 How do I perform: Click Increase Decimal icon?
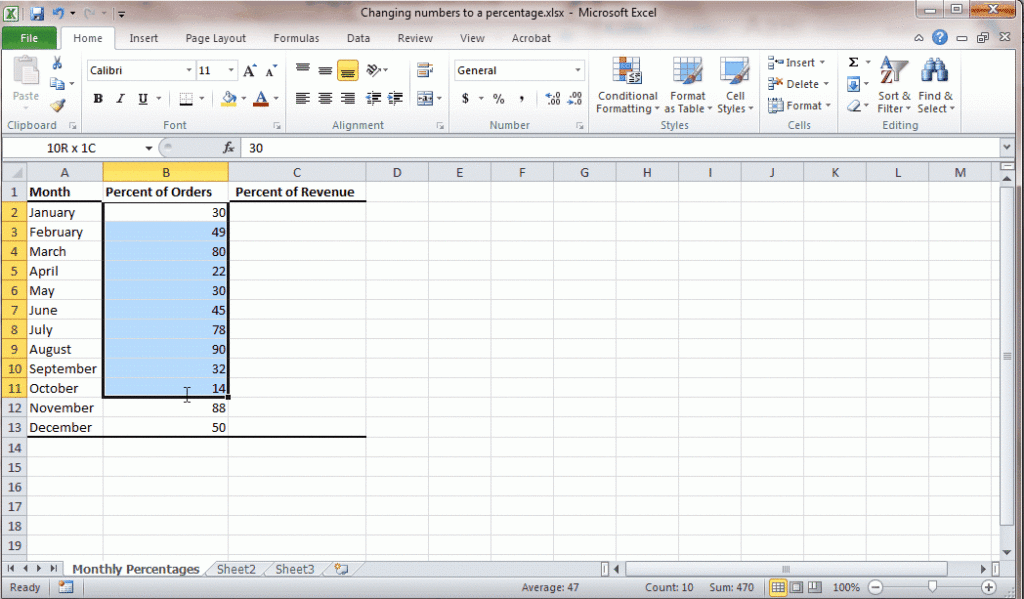click(x=552, y=99)
